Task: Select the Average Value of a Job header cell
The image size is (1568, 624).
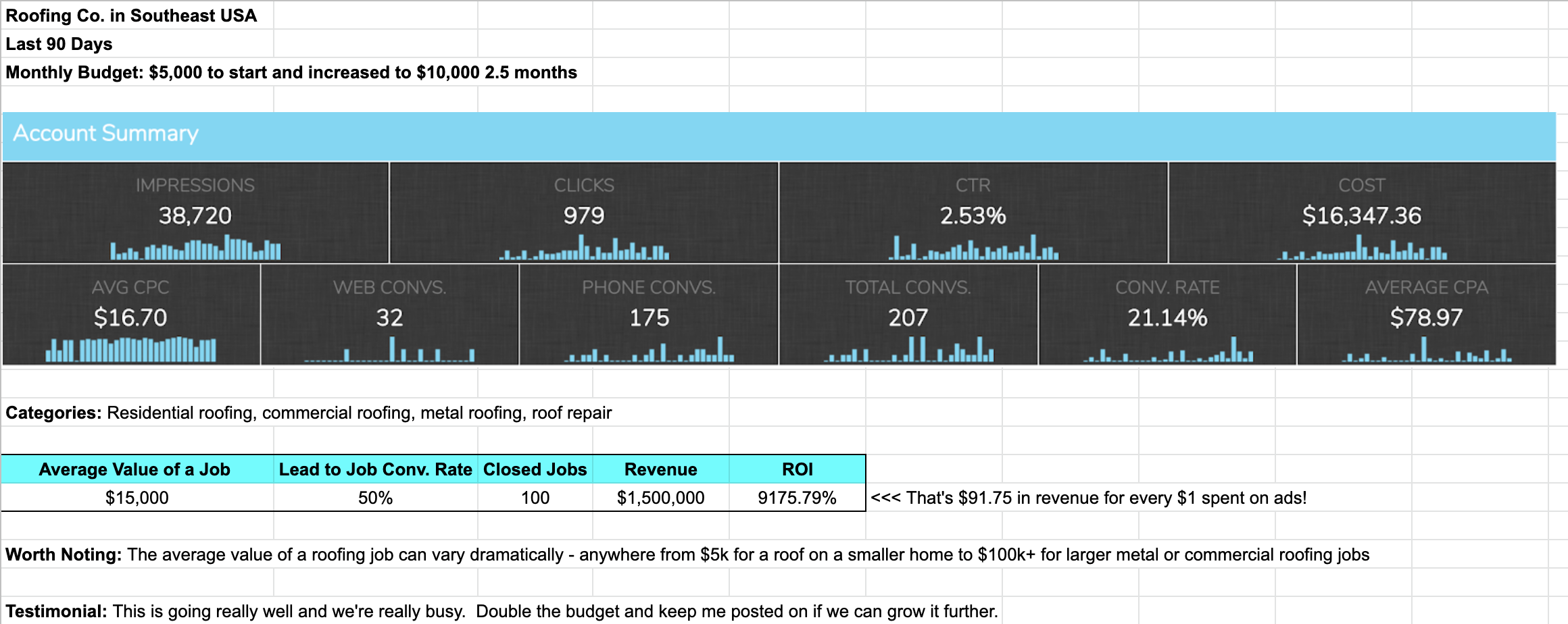Action: [x=134, y=469]
